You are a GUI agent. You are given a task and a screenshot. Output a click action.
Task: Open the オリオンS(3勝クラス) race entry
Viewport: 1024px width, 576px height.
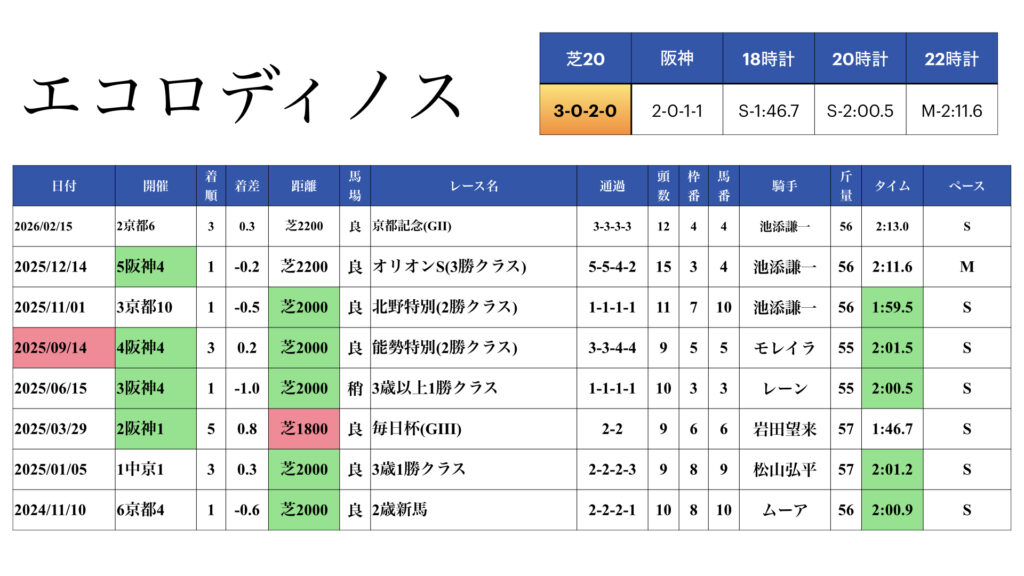click(x=448, y=267)
